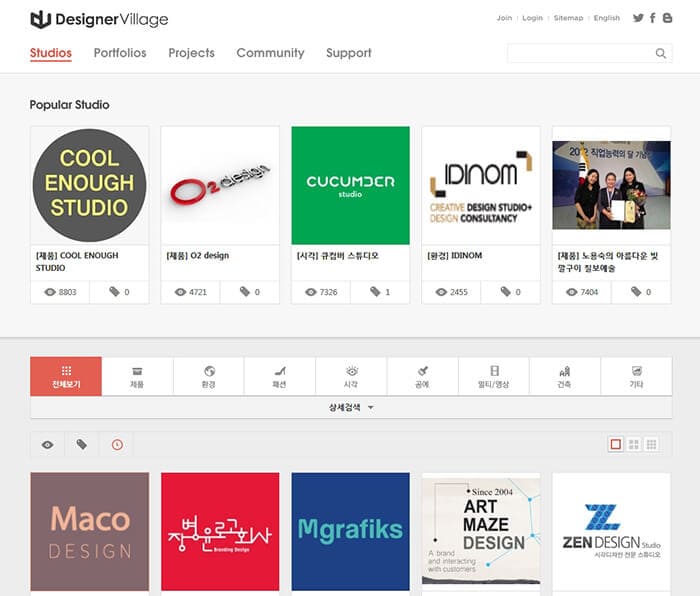
Task: Switch to small nine-tile grid view
Action: pyautogui.click(x=651, y=444)
